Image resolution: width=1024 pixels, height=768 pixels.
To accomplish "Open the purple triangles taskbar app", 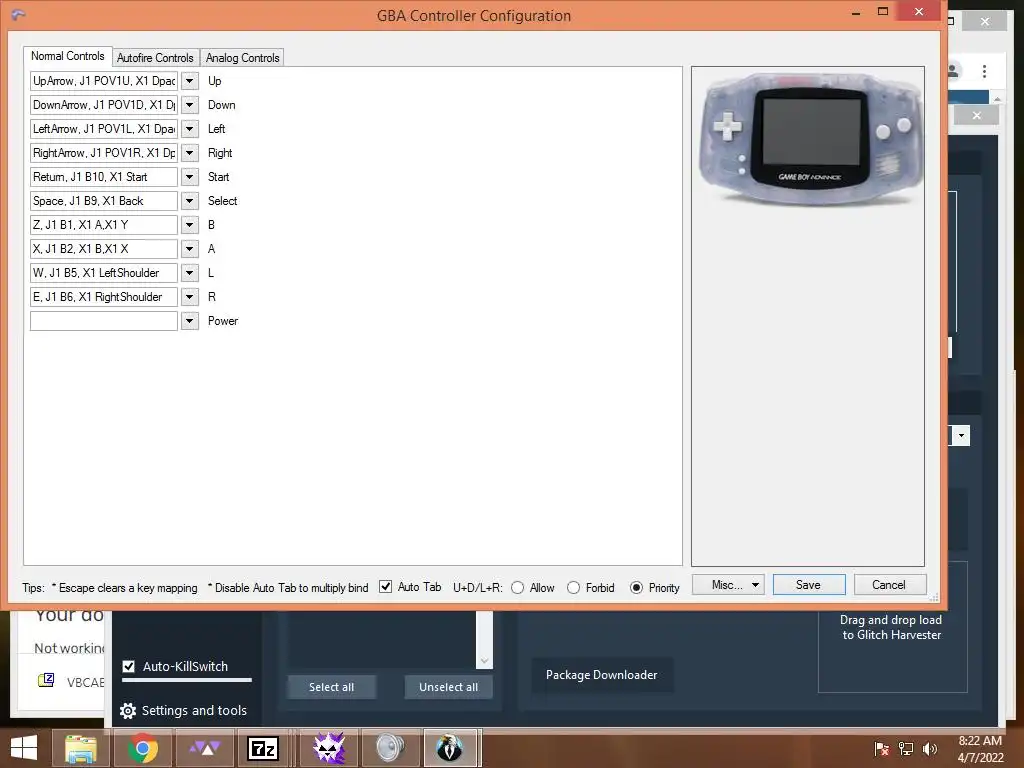I will coord(204,748).
